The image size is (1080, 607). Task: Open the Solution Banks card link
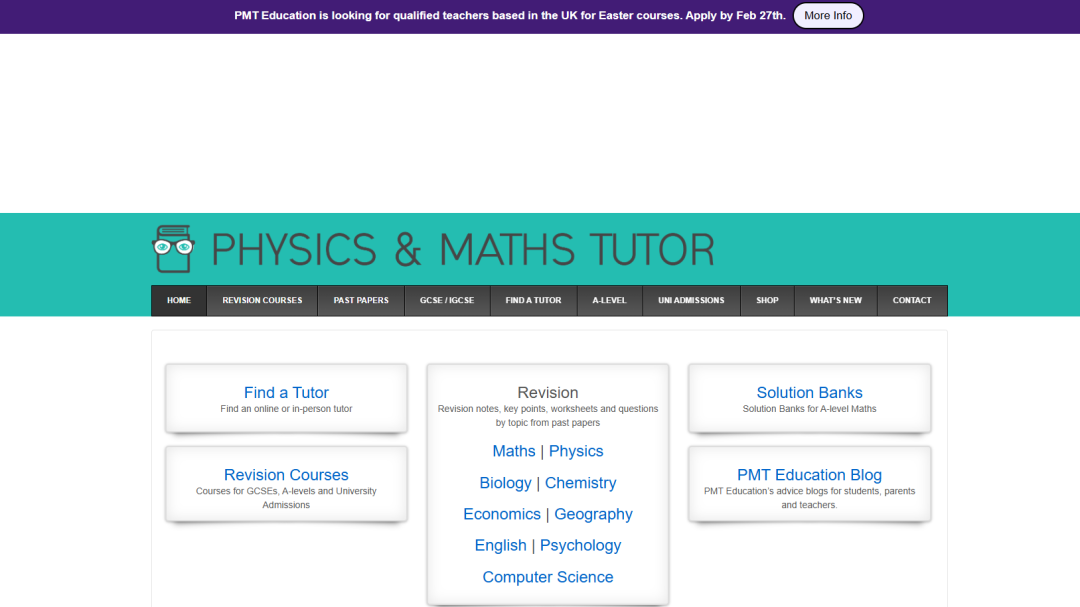(x=809, y=393)
